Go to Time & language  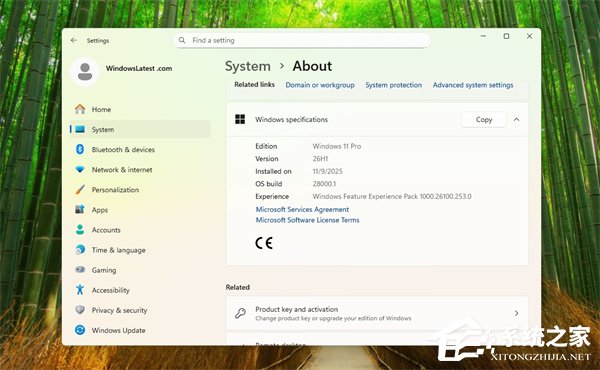140,249
